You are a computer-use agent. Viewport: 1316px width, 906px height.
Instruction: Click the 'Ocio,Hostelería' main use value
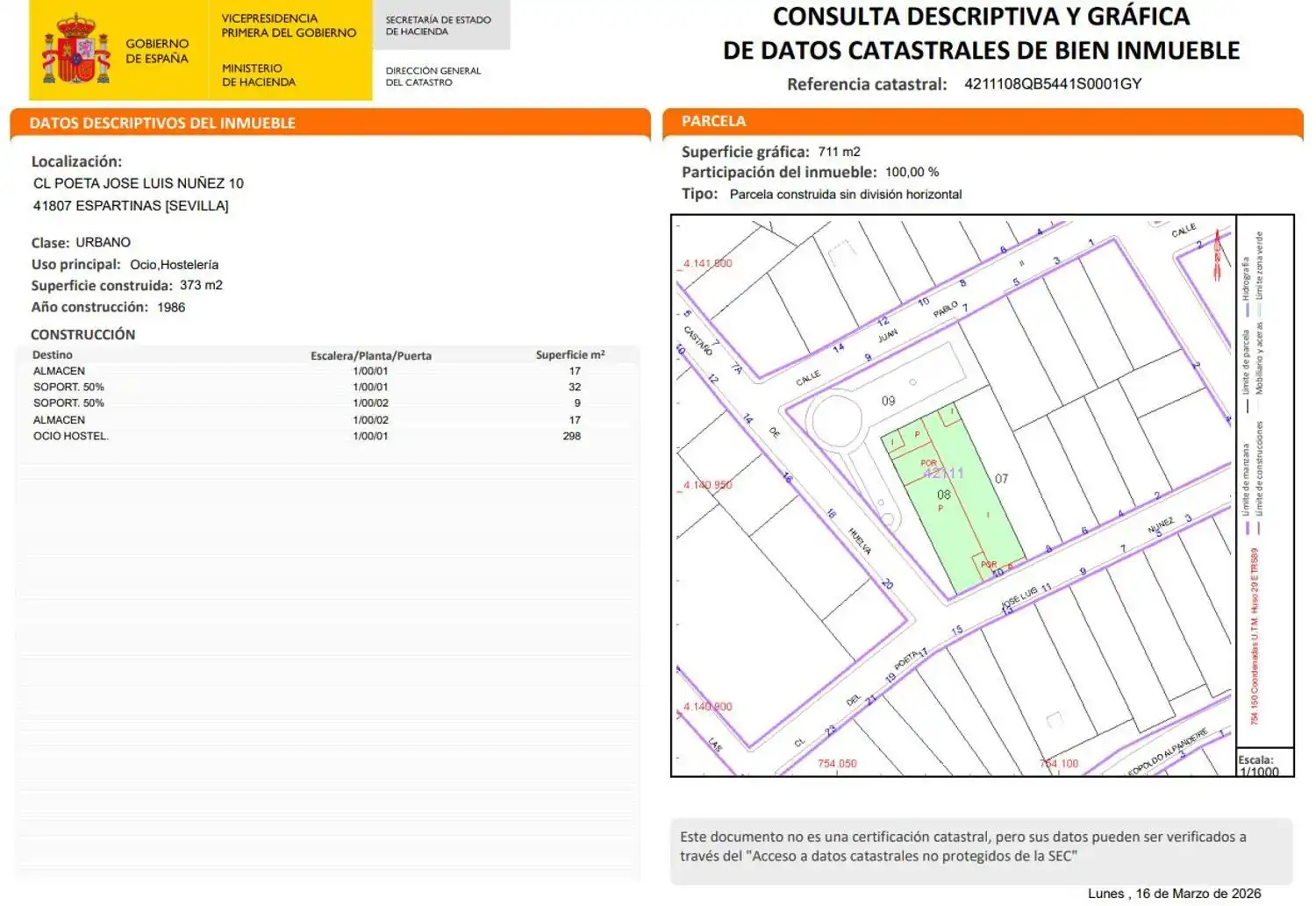[x=175, y=264]
